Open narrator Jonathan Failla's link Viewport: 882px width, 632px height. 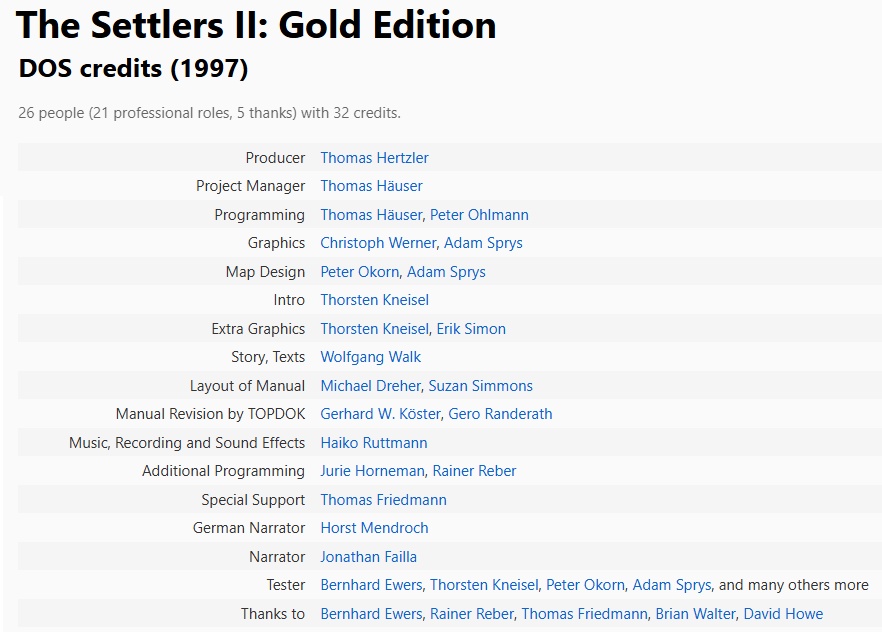[x=368, y=557]
